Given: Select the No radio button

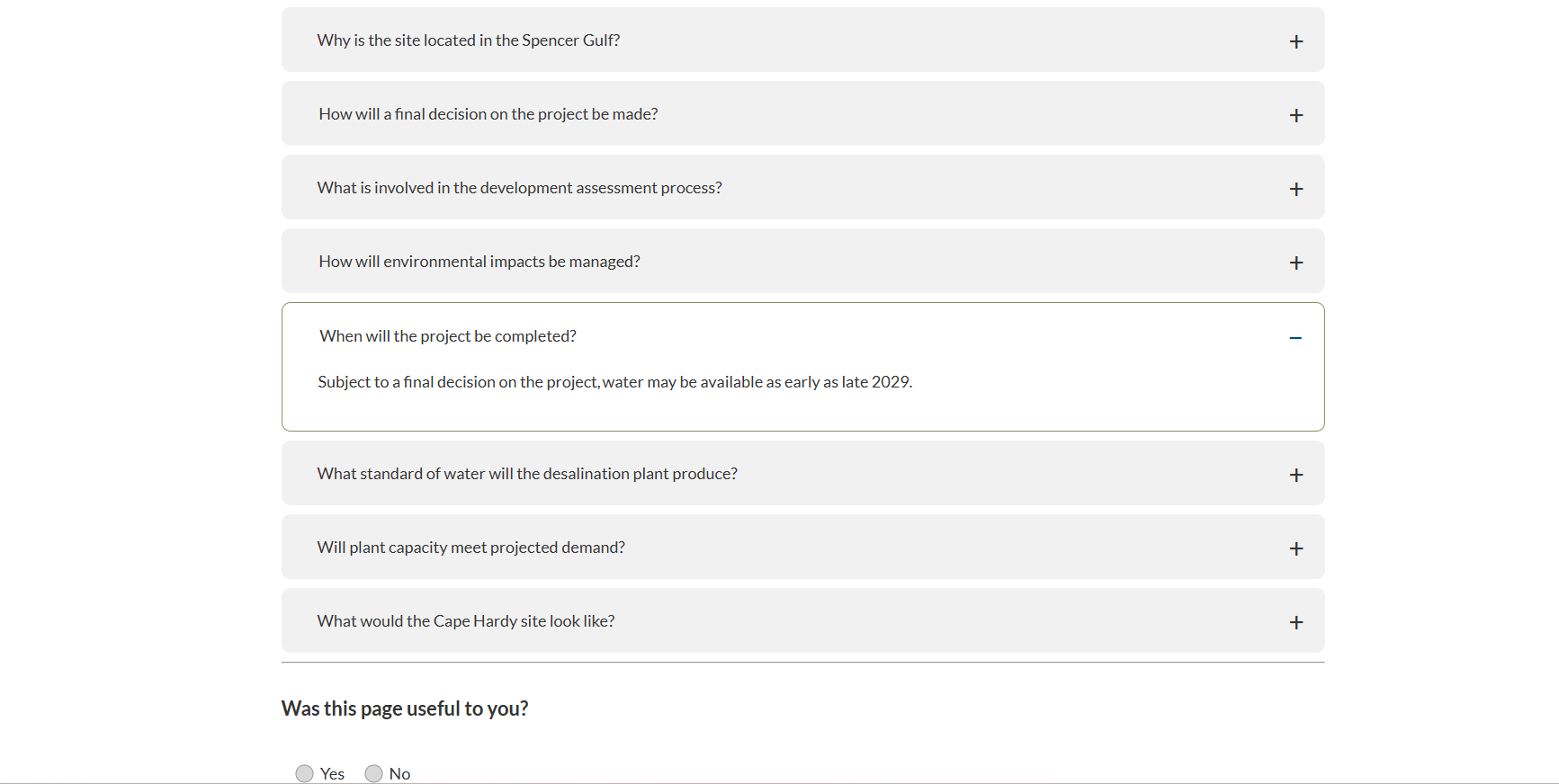Looking at the screenshot, I should [x=373, y=773].
